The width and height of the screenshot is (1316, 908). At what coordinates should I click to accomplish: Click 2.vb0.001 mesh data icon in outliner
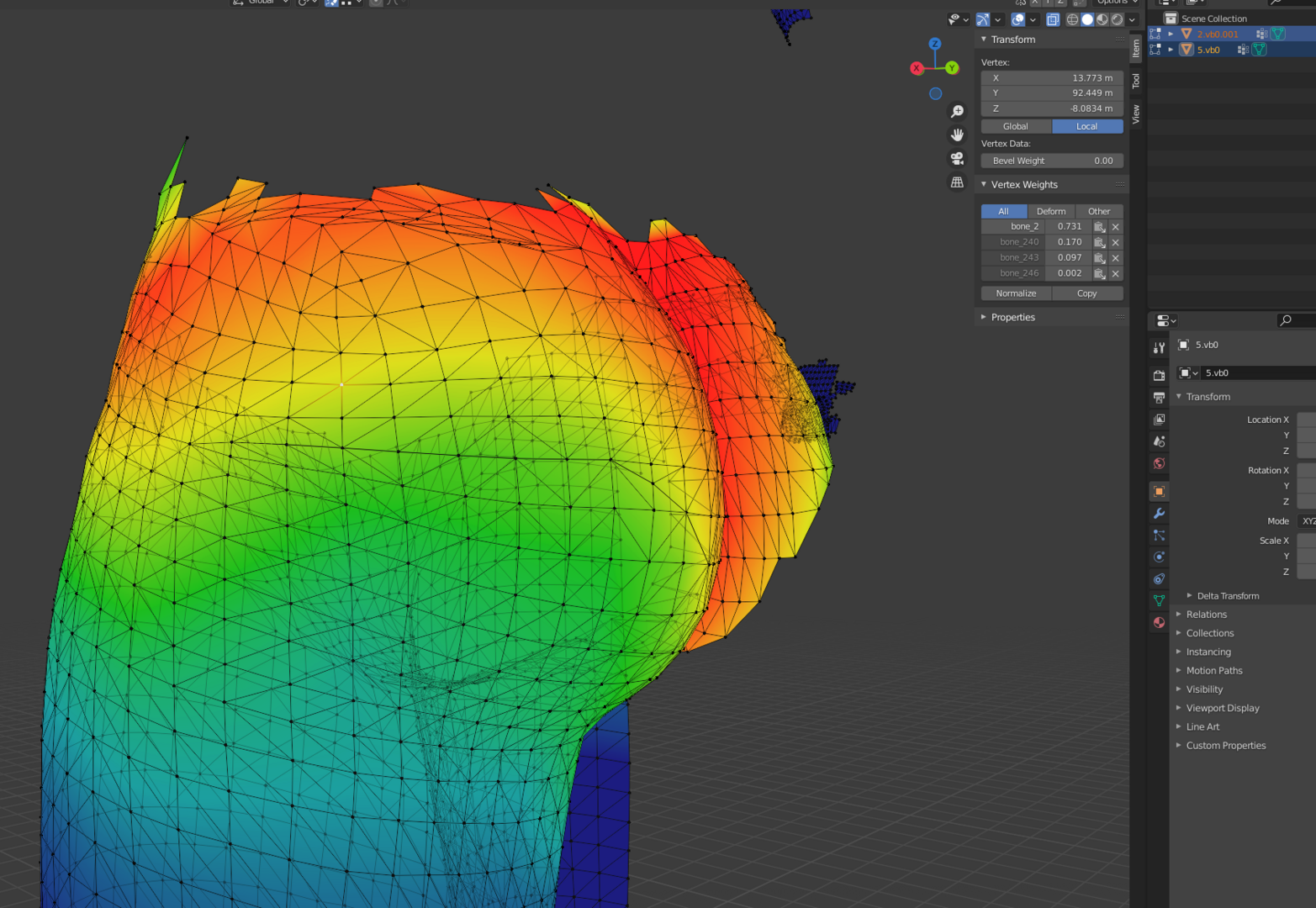(1278, 34)
